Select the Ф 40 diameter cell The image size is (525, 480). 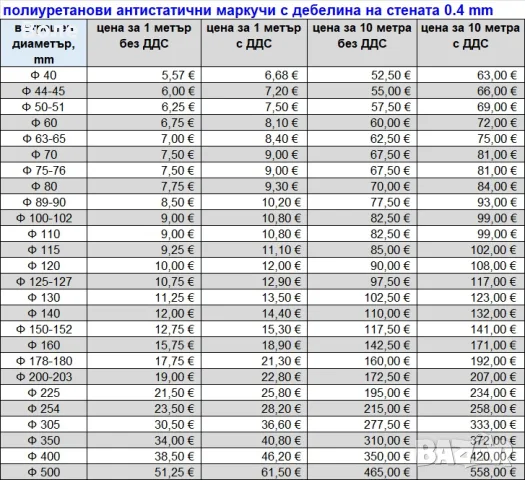coord(44,75)
